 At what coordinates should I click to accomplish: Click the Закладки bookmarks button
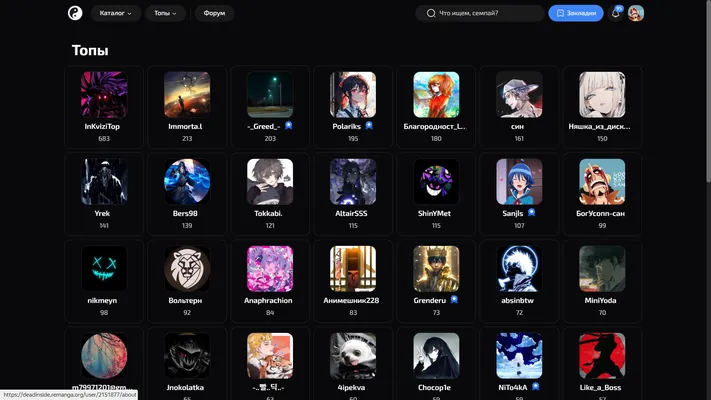click(576, 13)
